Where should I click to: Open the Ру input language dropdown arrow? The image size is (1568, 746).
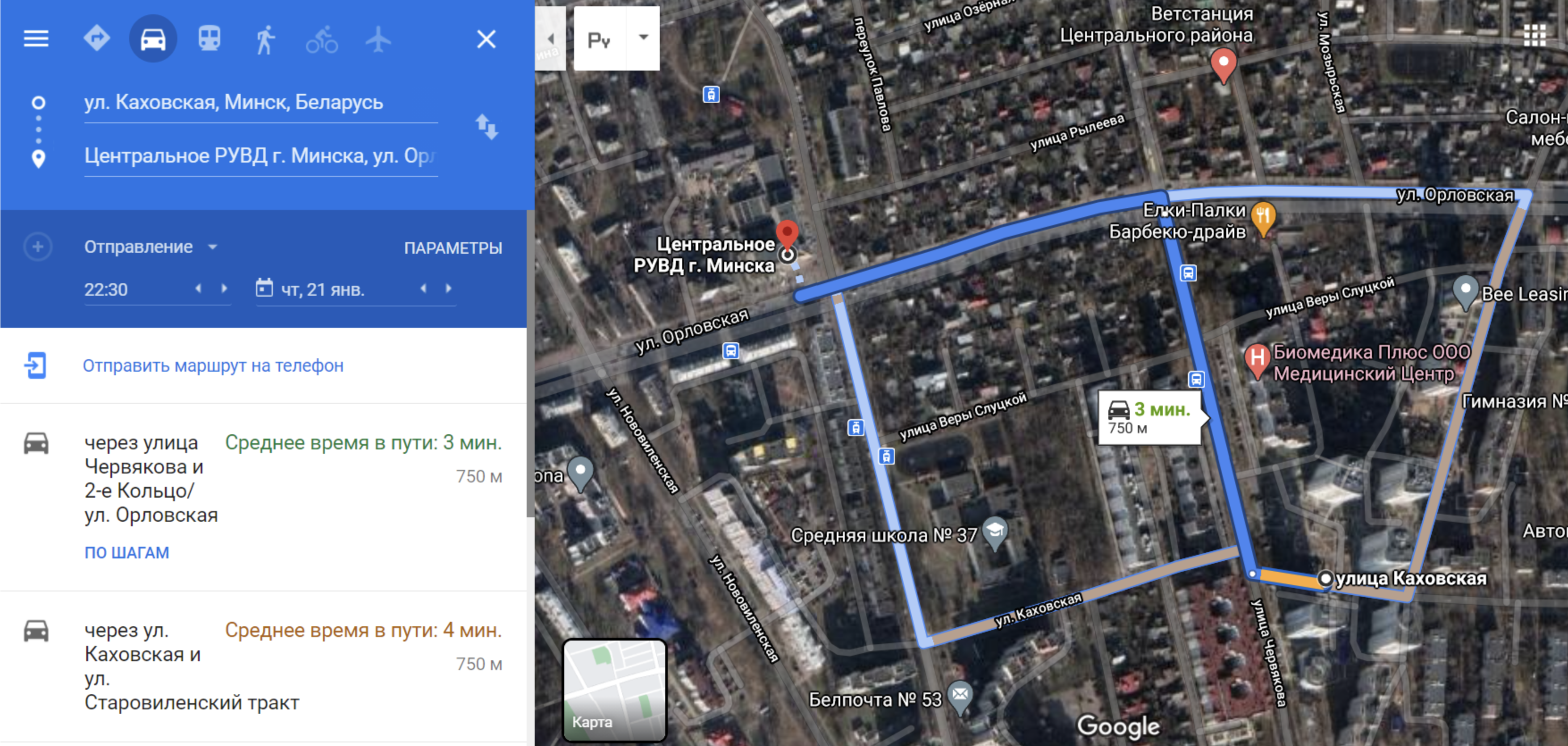click(x=643, y=38)
